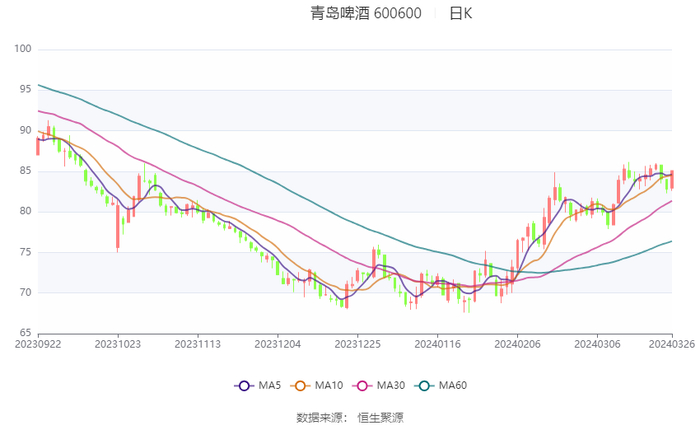The height and width of the screenshot is (426, 700).
Task: Toggle the MA60 legend marker
Action: pos(424,386)
